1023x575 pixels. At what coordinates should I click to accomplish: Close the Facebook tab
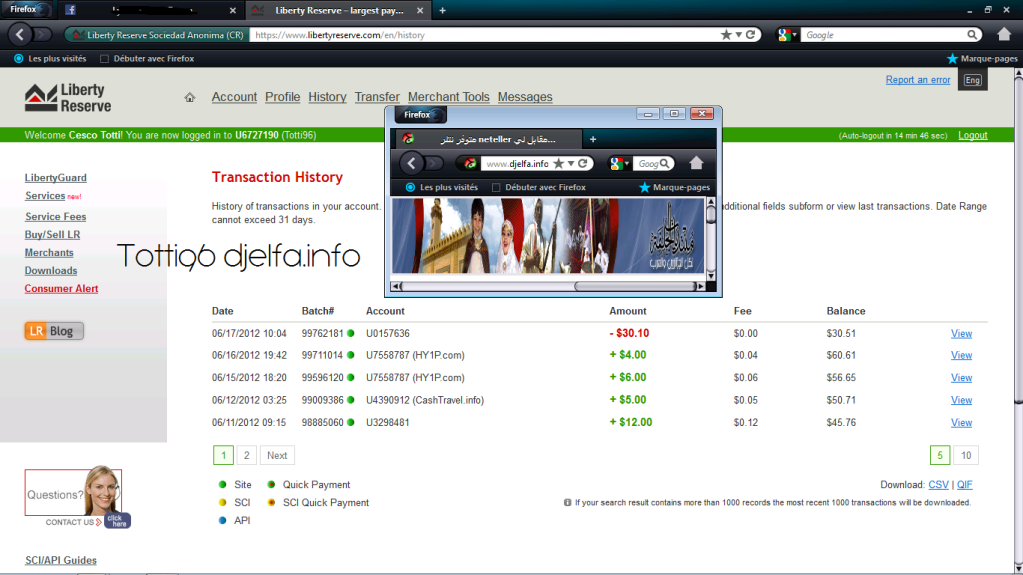(x=233, y=10)
